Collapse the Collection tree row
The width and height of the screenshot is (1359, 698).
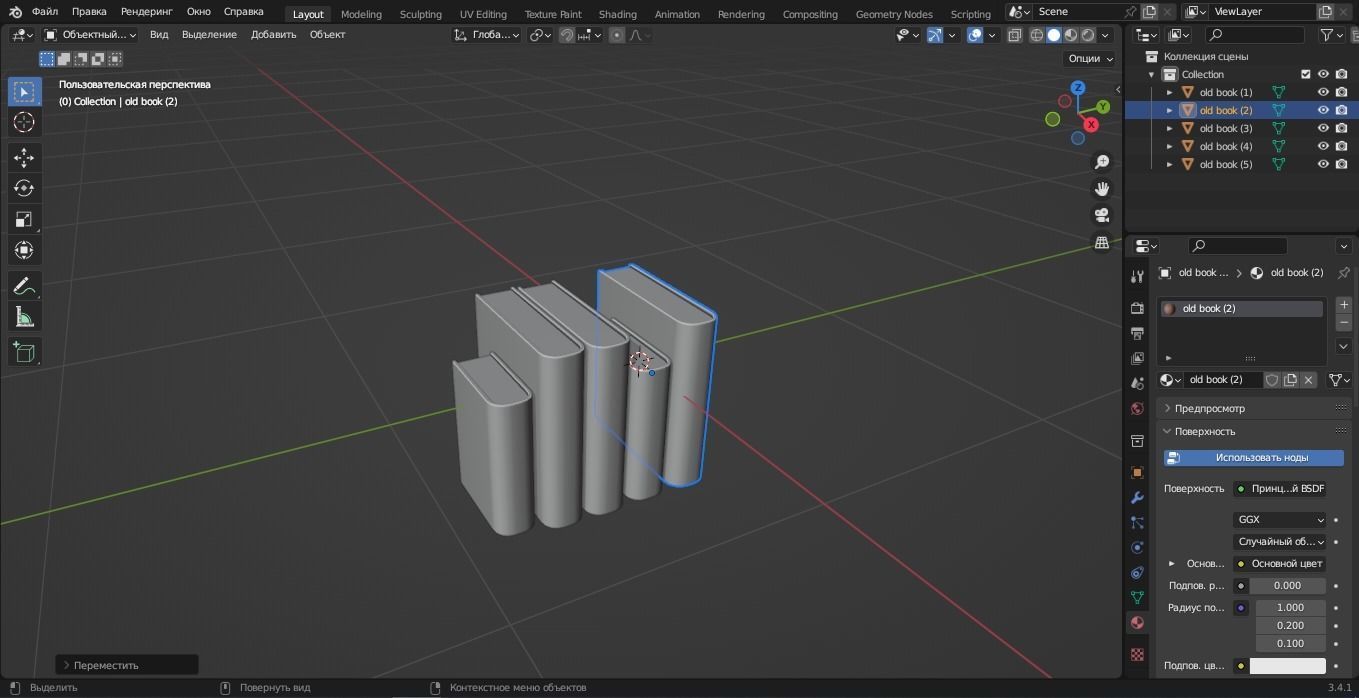[1151, 74]
